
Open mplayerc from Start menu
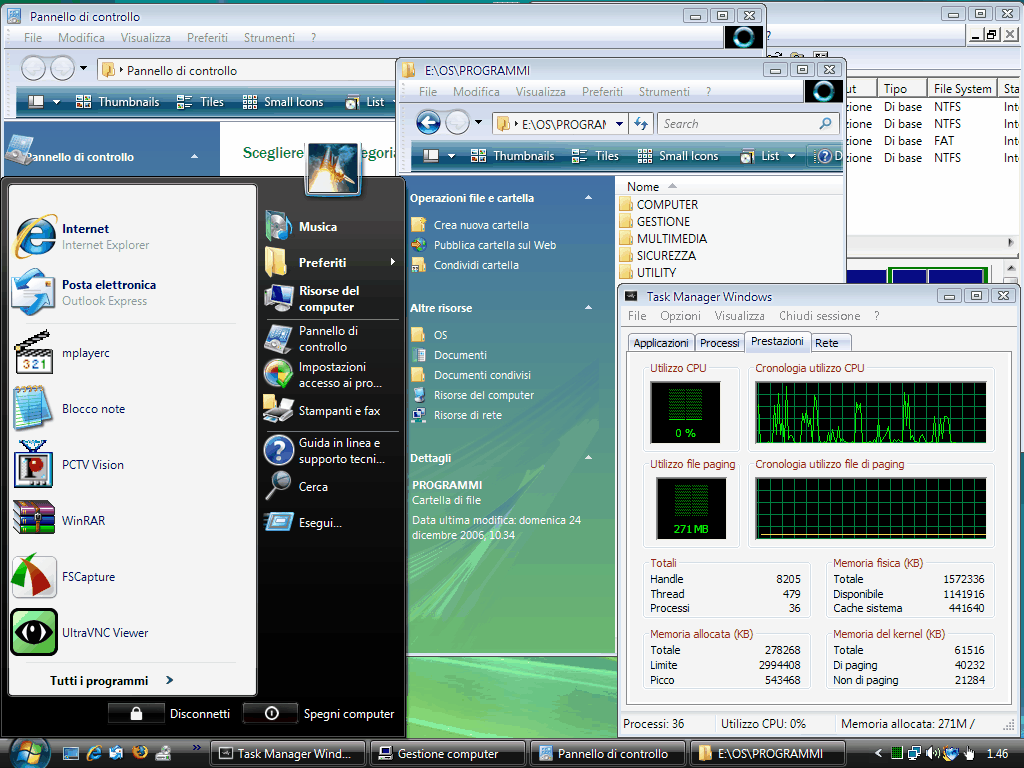[62, 353]
